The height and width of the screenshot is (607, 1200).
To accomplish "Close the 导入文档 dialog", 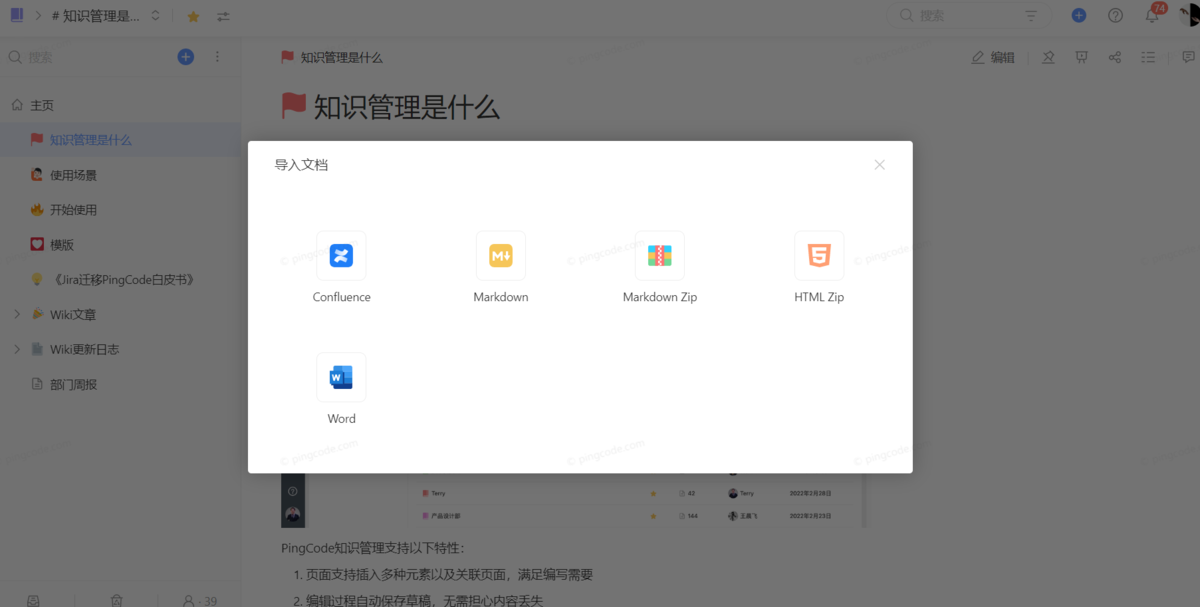I will click(880, 165).
